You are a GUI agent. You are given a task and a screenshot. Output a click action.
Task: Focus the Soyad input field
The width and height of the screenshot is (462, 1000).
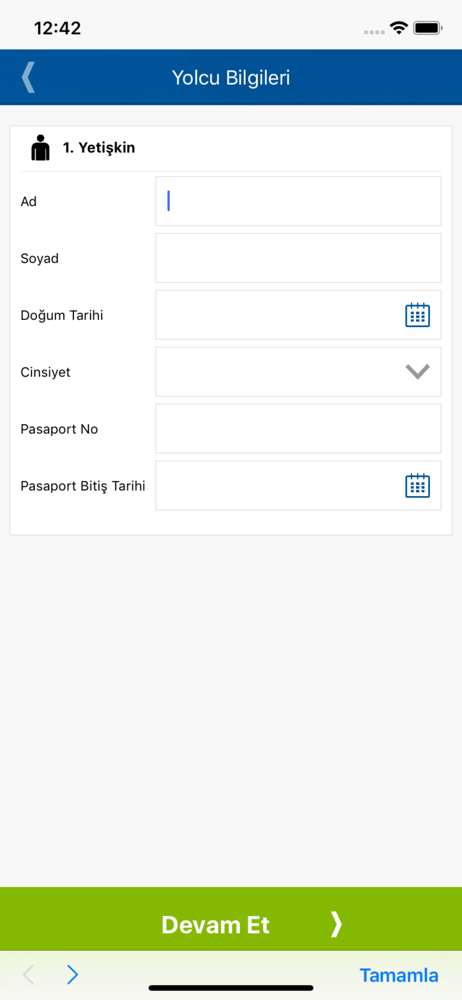(x=298, y=258)
